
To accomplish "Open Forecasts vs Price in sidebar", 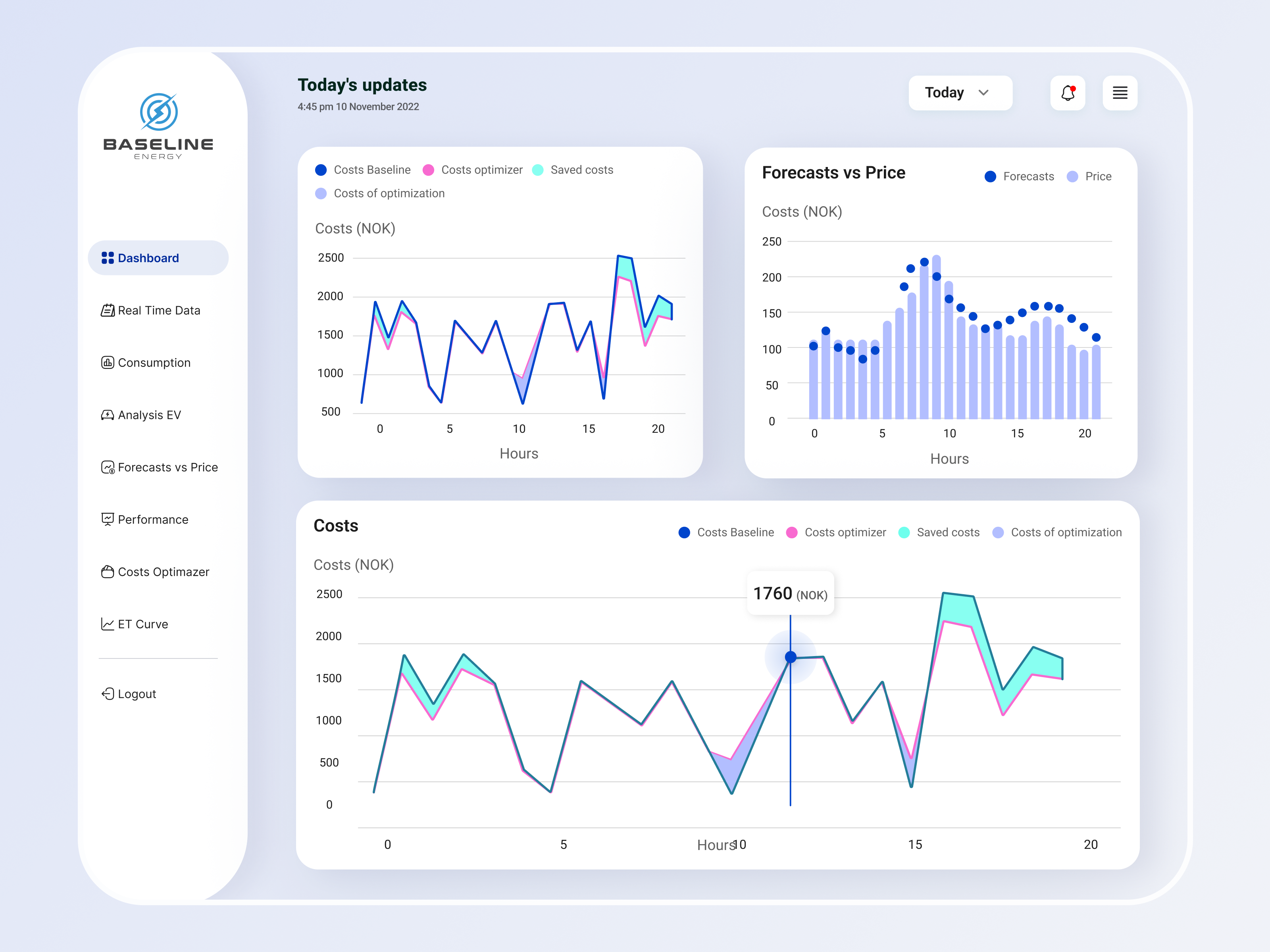I will click(167, 467).
